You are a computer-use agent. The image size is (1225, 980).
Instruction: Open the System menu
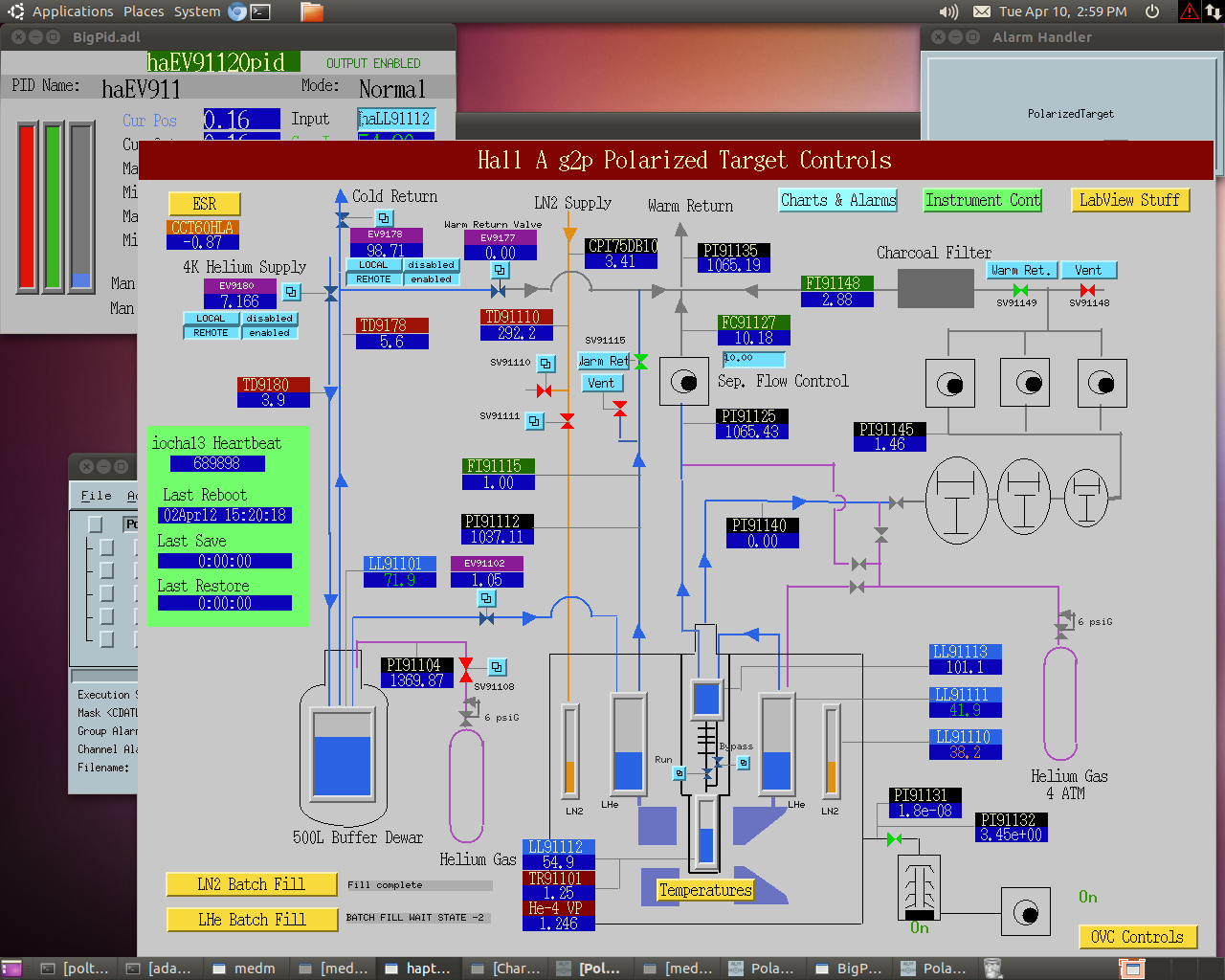[x=197, y=11]
